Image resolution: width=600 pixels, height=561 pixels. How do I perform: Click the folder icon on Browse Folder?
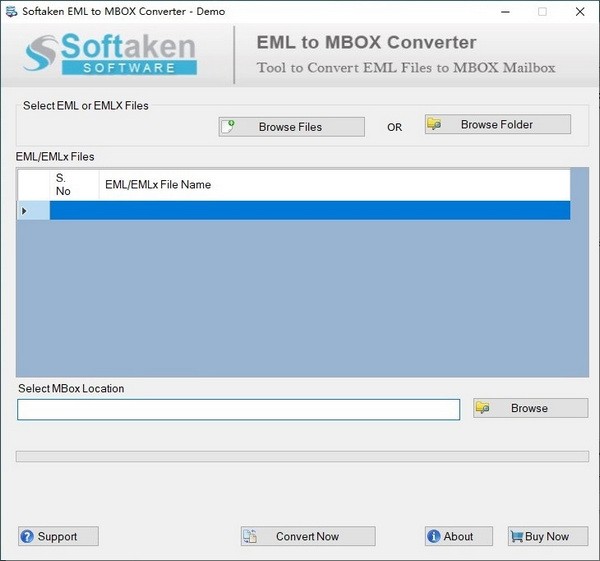[434, 124]
